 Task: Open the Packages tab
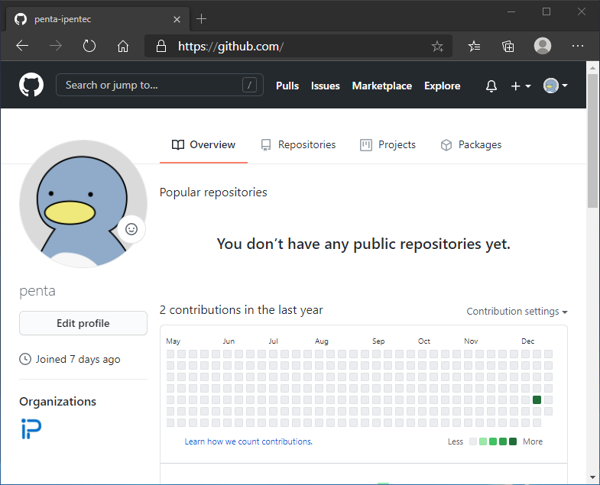click(x=471, y=145)
